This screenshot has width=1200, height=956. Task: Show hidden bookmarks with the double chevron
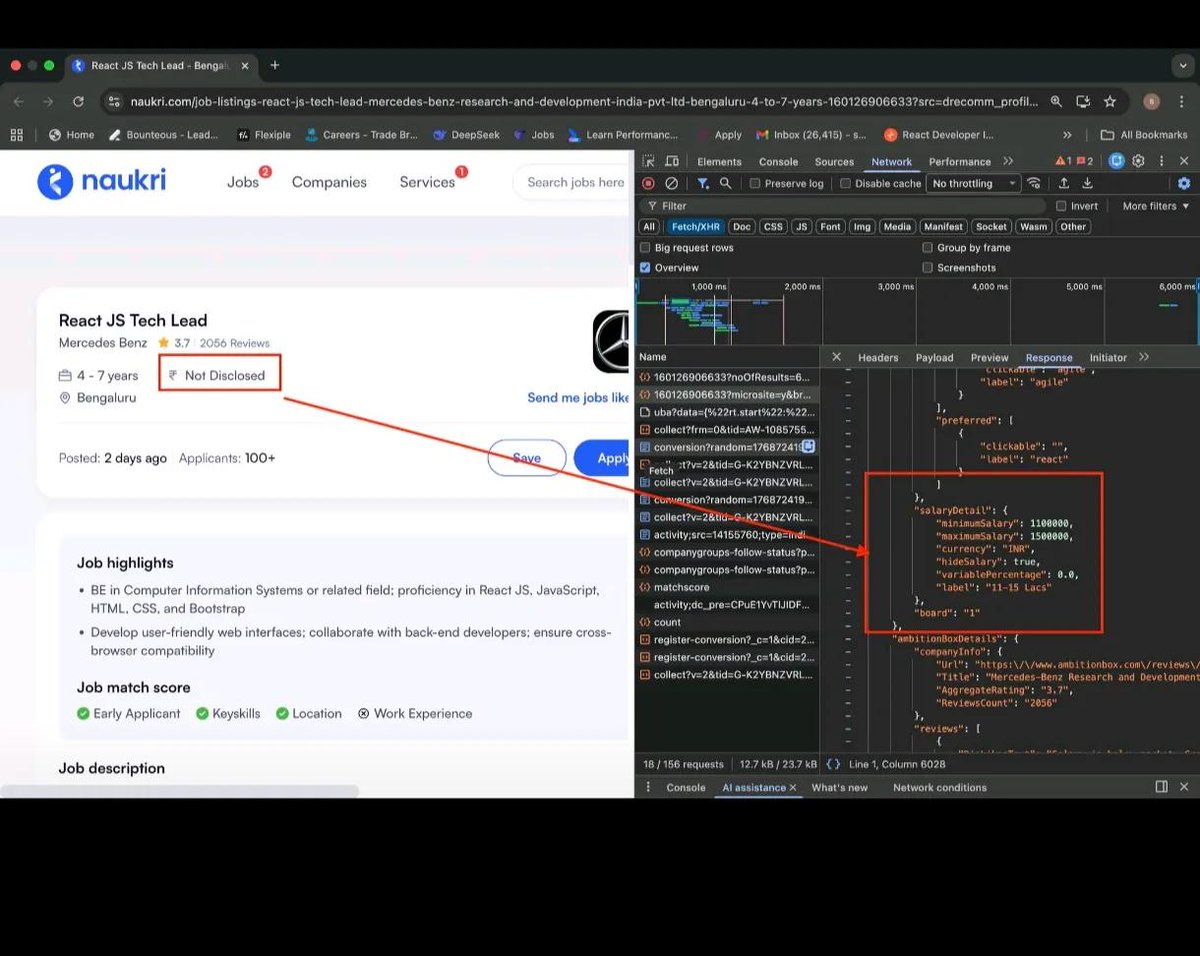(x=1067, y=134)
